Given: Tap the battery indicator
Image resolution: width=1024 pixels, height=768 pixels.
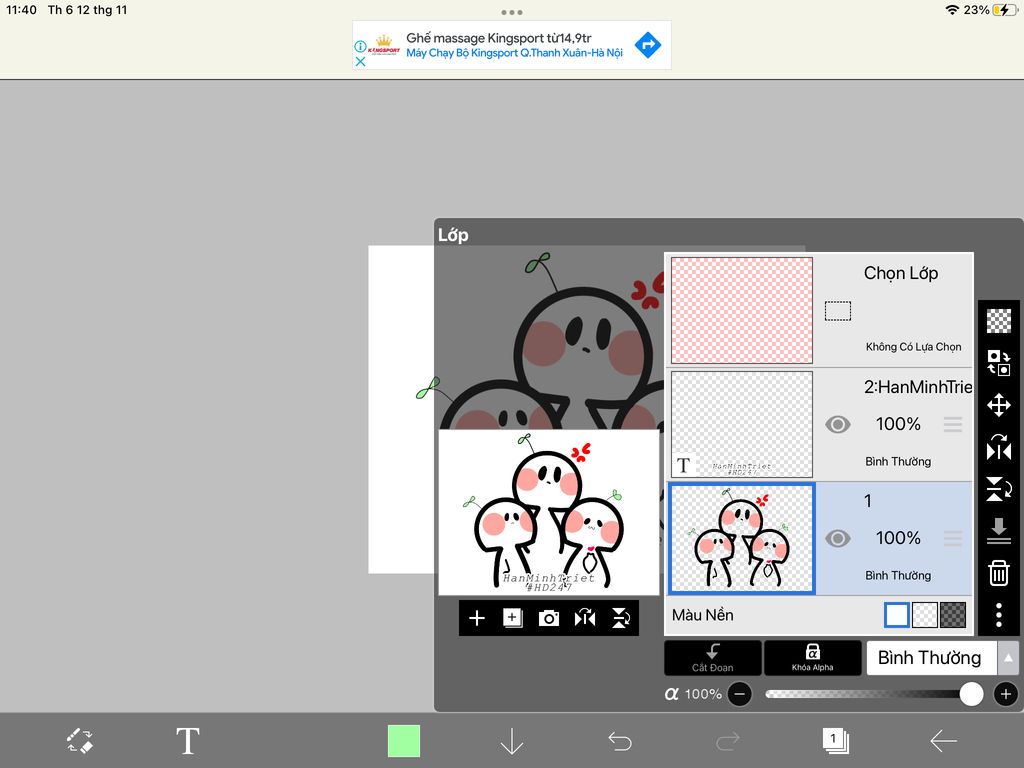Looking at the screenshot, I should [1003, 10].
